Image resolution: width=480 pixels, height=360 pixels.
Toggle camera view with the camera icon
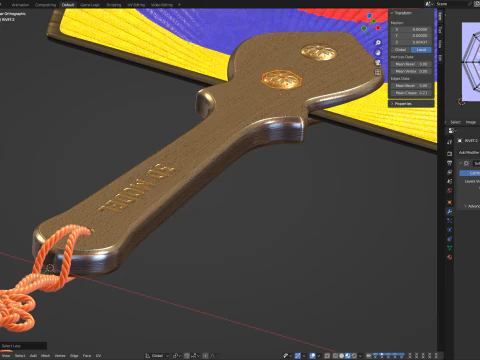pyautogui.click(x=378, y=62)
